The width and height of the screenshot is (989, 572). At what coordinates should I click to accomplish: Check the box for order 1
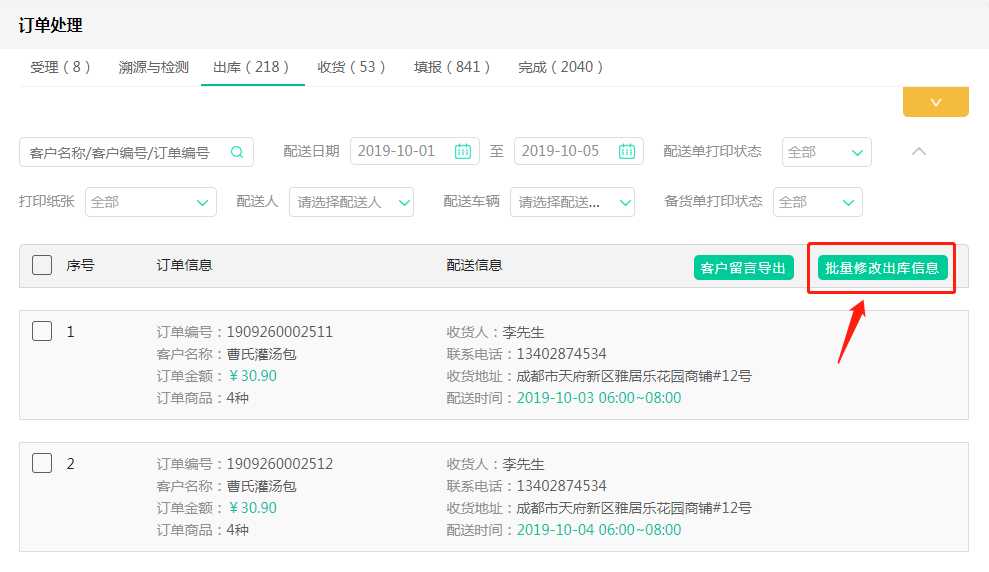coord(42,332)
